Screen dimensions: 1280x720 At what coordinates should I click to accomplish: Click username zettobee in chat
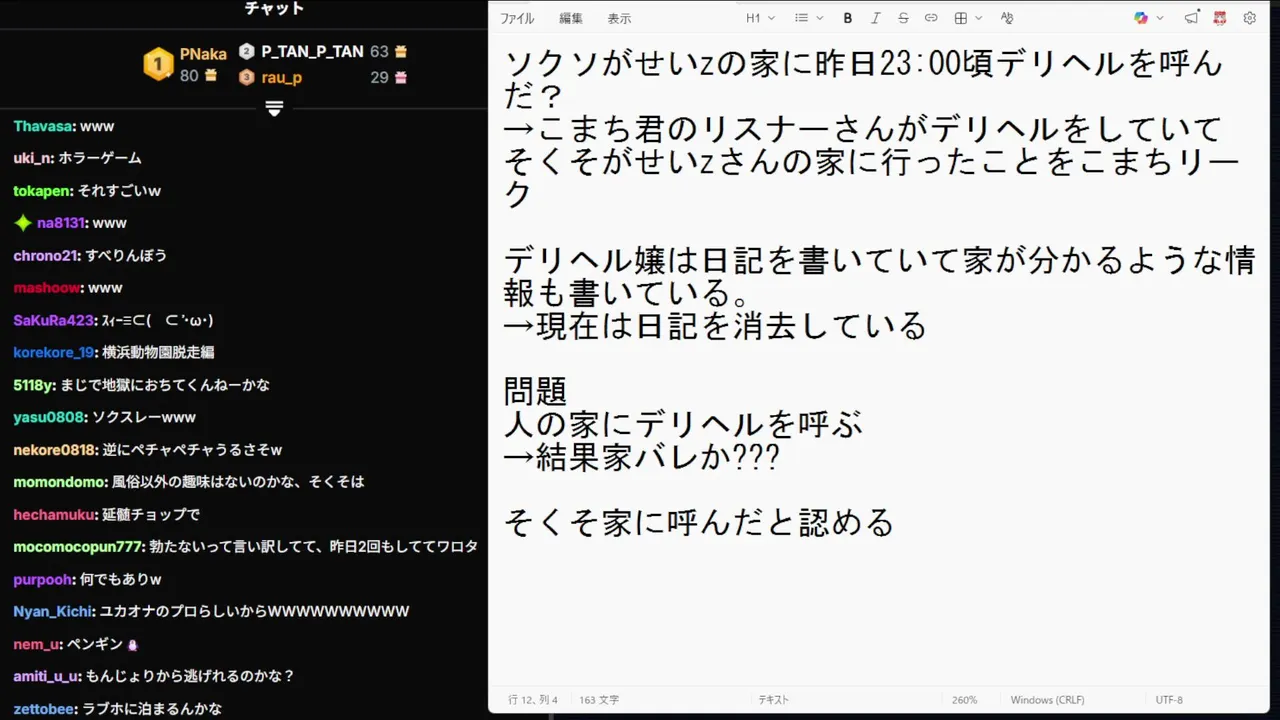coord(45,709)
